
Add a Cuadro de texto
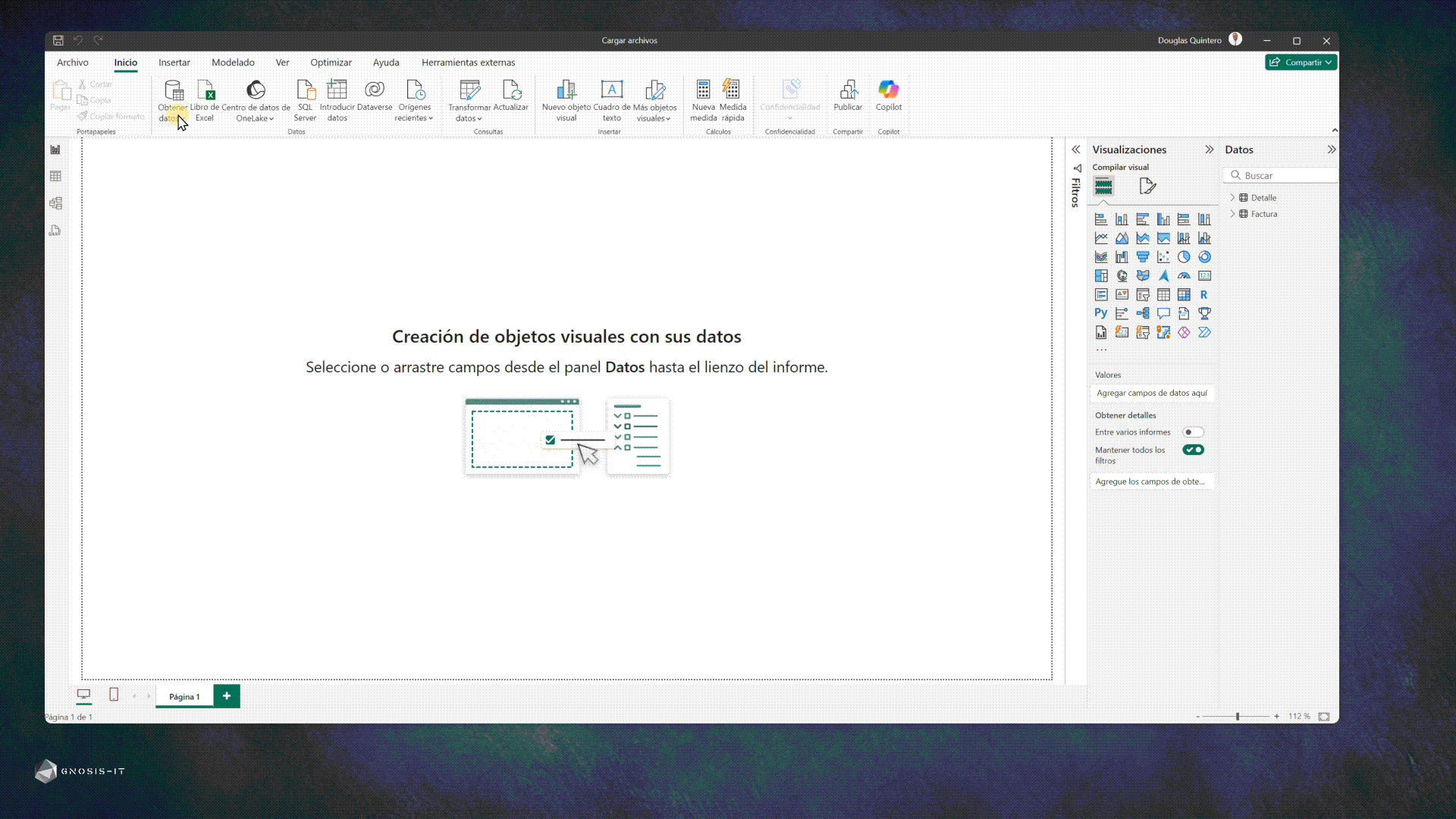click(612, 100)
